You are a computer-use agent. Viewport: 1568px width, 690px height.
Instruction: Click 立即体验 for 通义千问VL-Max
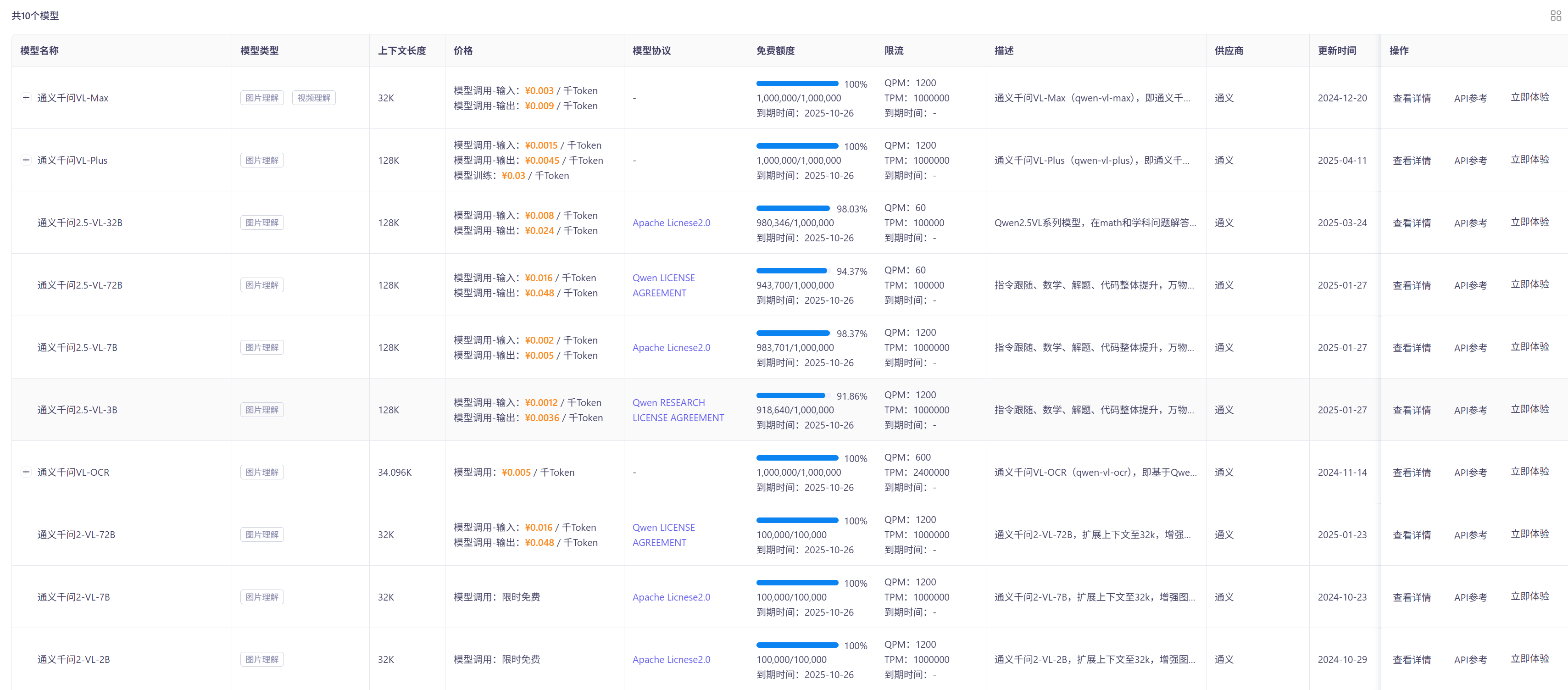coord(1529,97)
